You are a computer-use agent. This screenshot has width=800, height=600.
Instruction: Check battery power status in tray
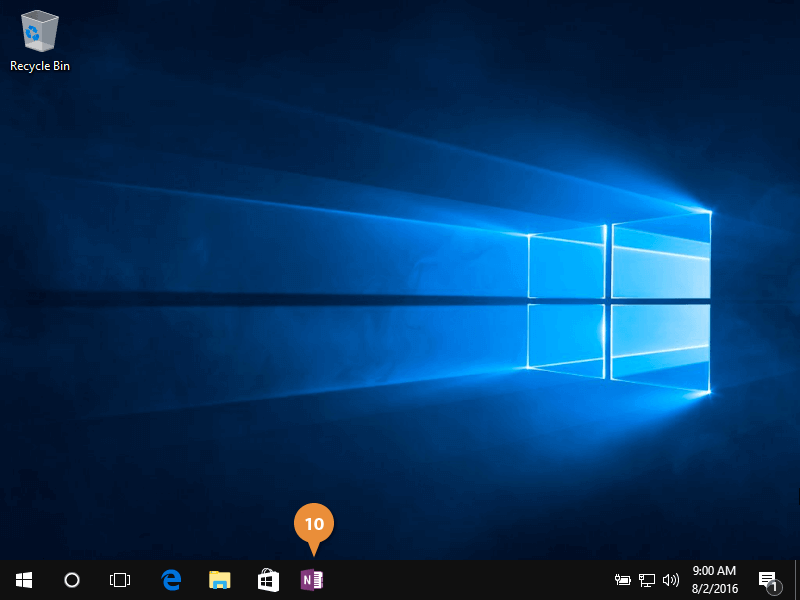[x=622, y=580]
